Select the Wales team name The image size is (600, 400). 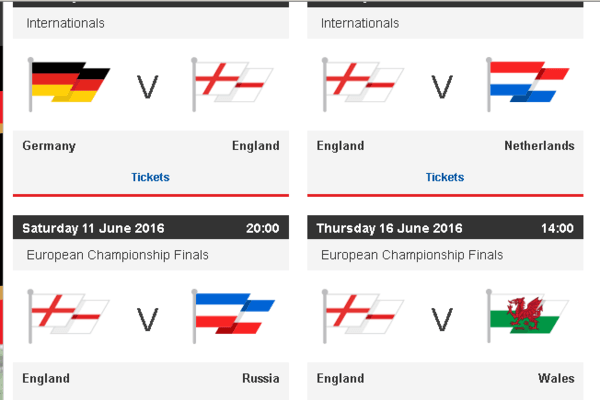pos(556,379)
